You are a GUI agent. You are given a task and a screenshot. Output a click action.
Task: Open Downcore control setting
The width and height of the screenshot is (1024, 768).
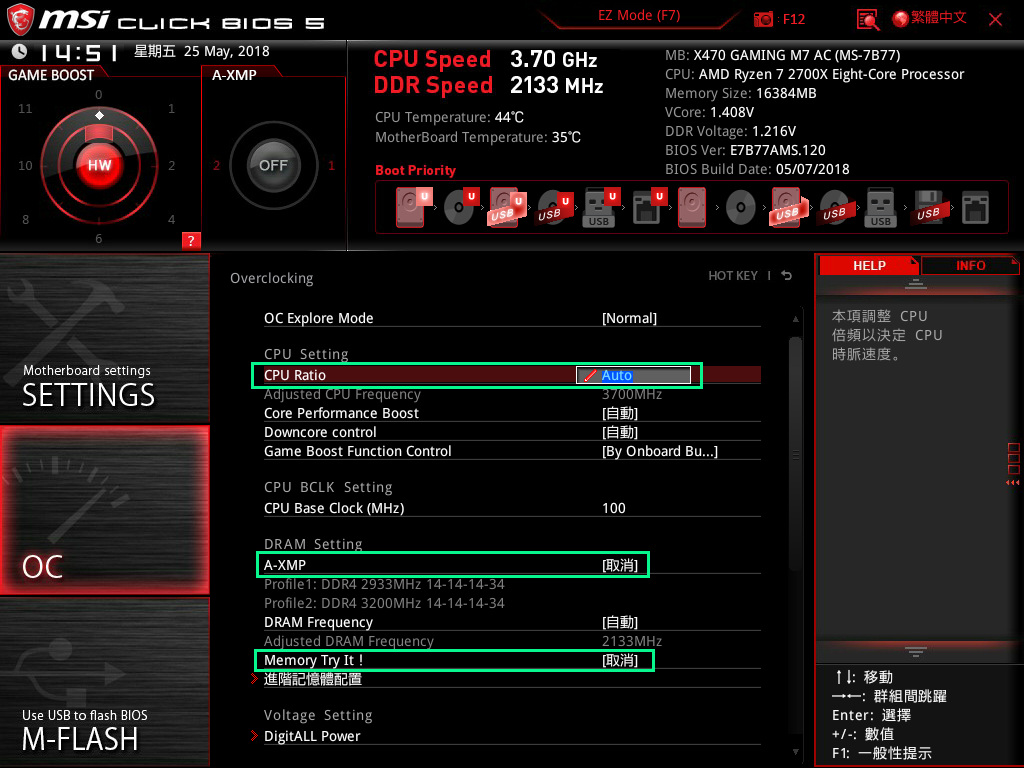click(x=512, y=432)
